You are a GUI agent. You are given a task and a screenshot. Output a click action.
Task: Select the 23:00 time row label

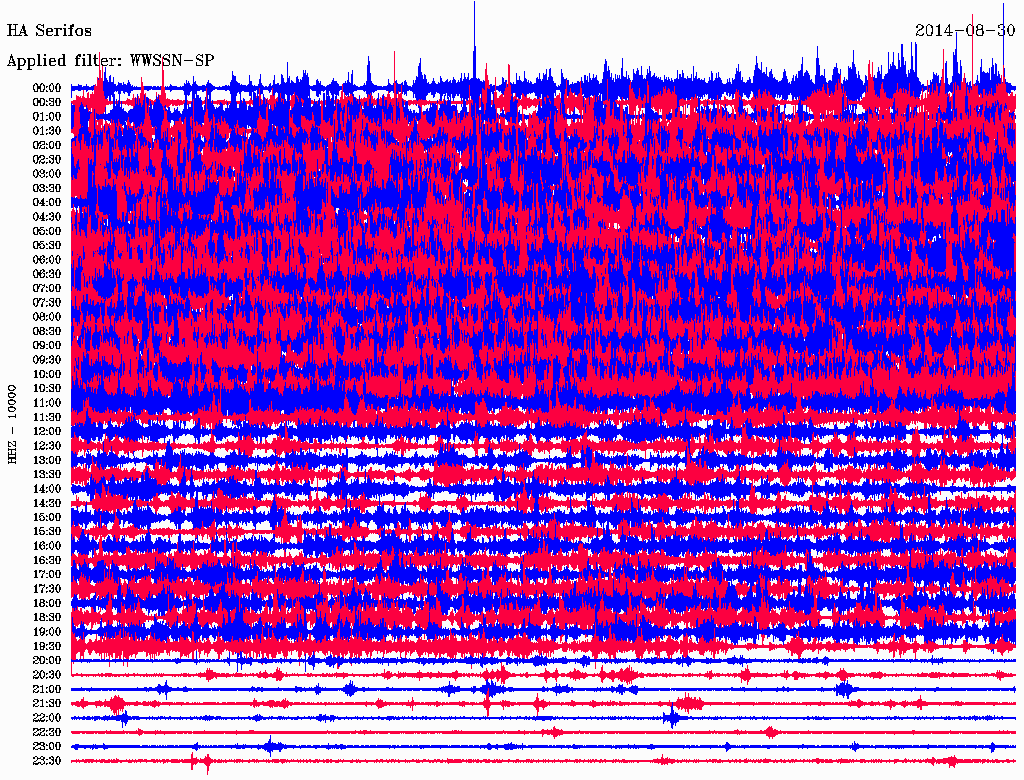click(x=47, y=747)
